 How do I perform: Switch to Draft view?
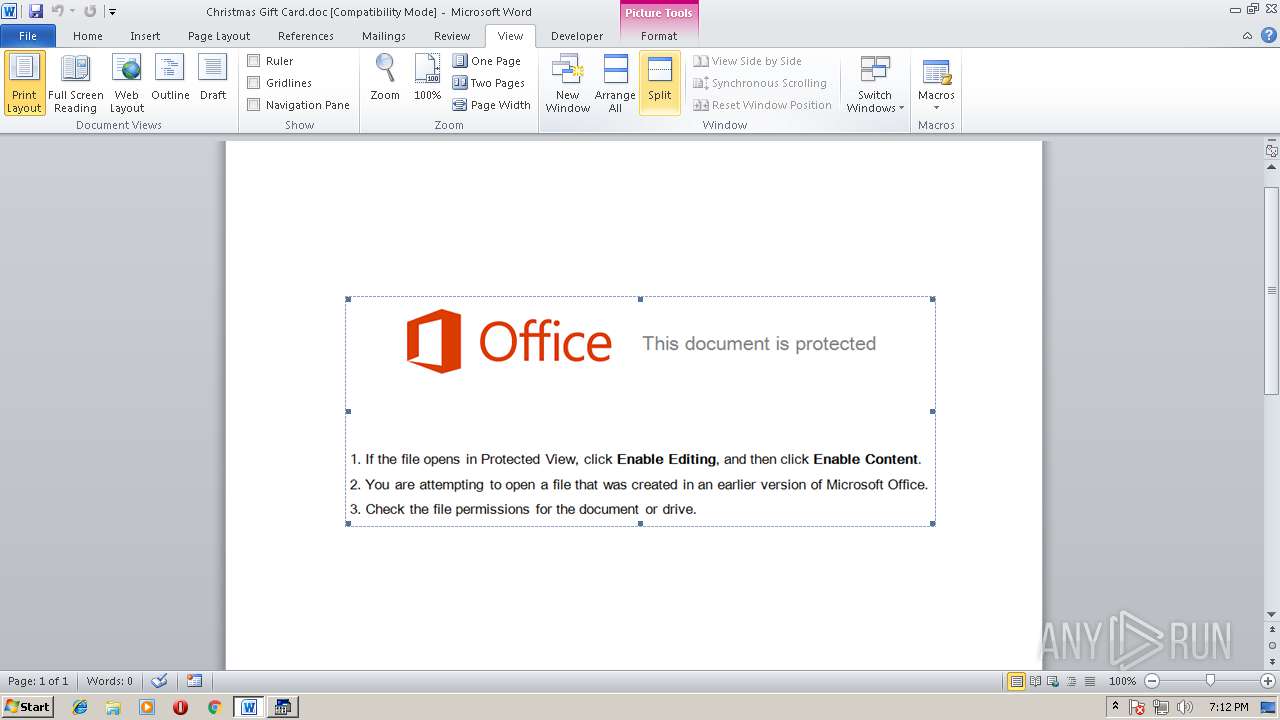[x=213, y=78]
